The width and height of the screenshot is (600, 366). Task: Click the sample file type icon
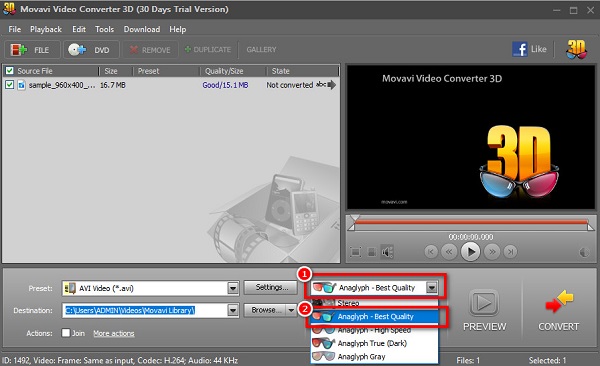pyautogui.click(x=21, y=85)
